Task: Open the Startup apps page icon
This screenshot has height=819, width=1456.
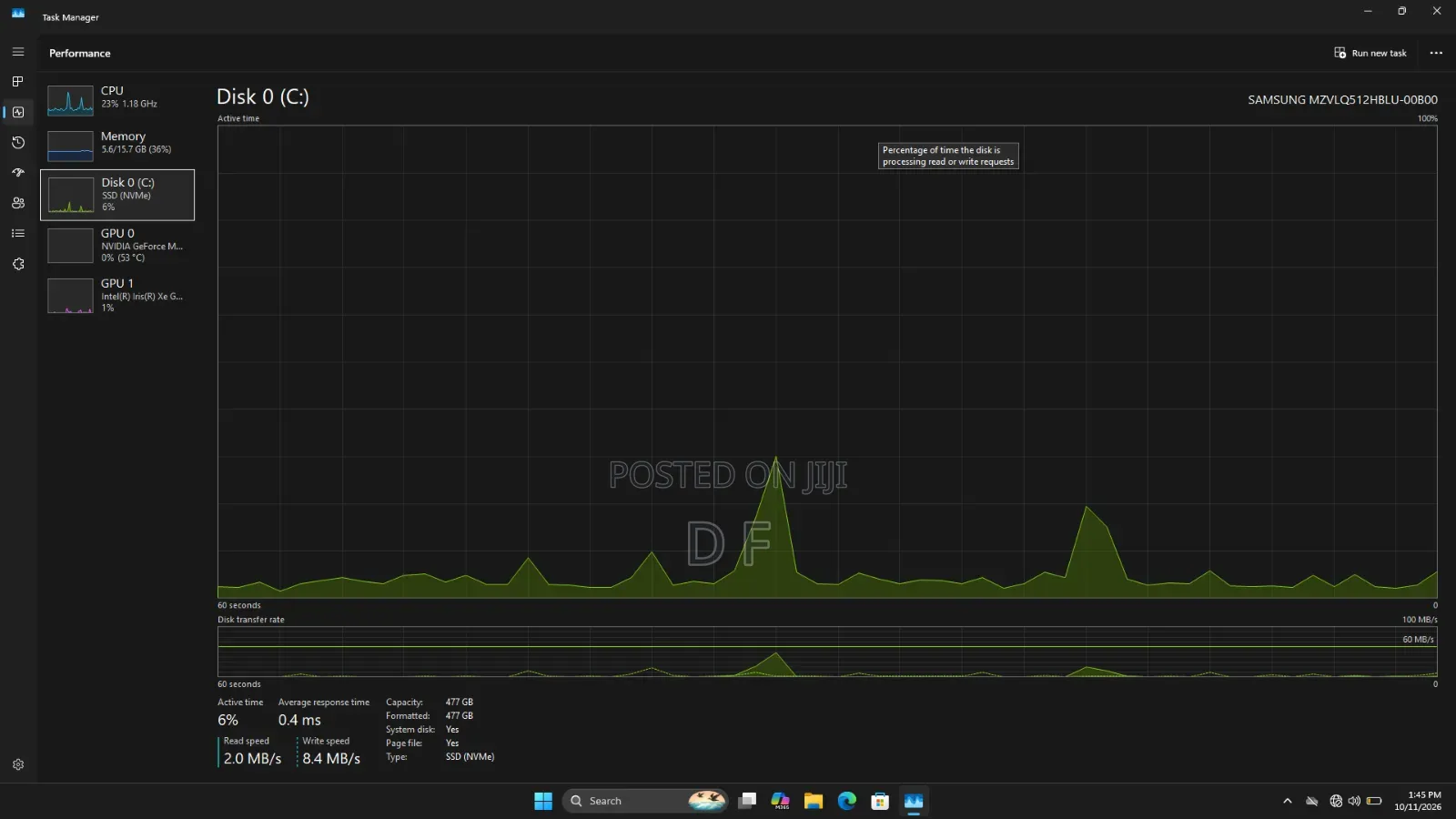Action: click(x=18, y=173)
